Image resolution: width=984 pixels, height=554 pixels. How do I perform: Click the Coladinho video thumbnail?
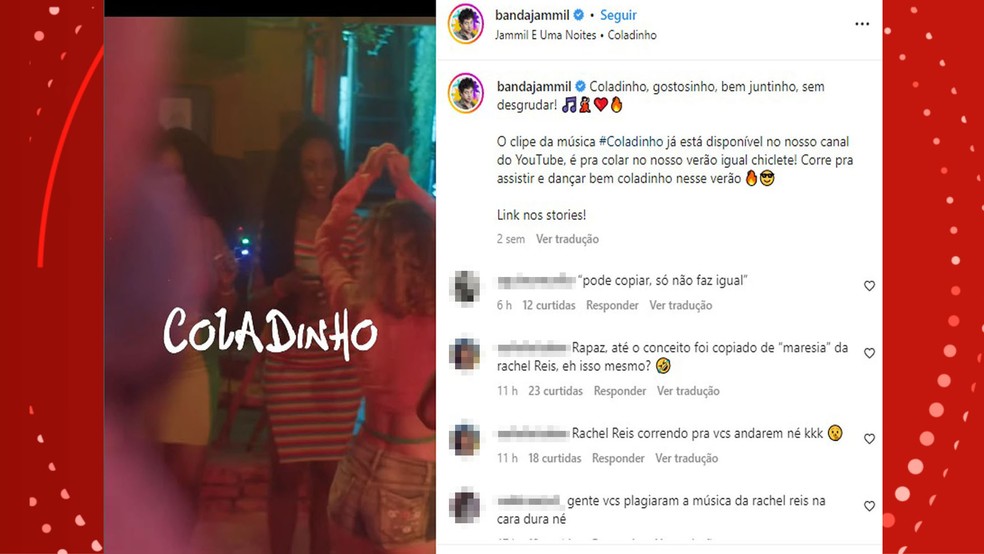click(270, 285)
